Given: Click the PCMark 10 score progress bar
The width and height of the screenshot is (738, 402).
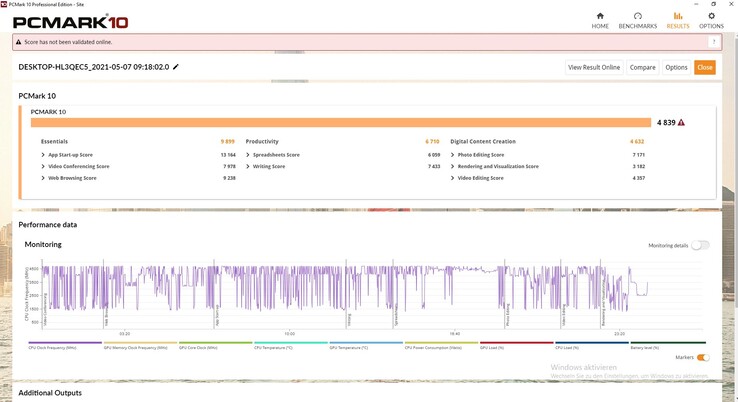Looking at the screenshot, I should pyautogui.click(x=340, y=123).
